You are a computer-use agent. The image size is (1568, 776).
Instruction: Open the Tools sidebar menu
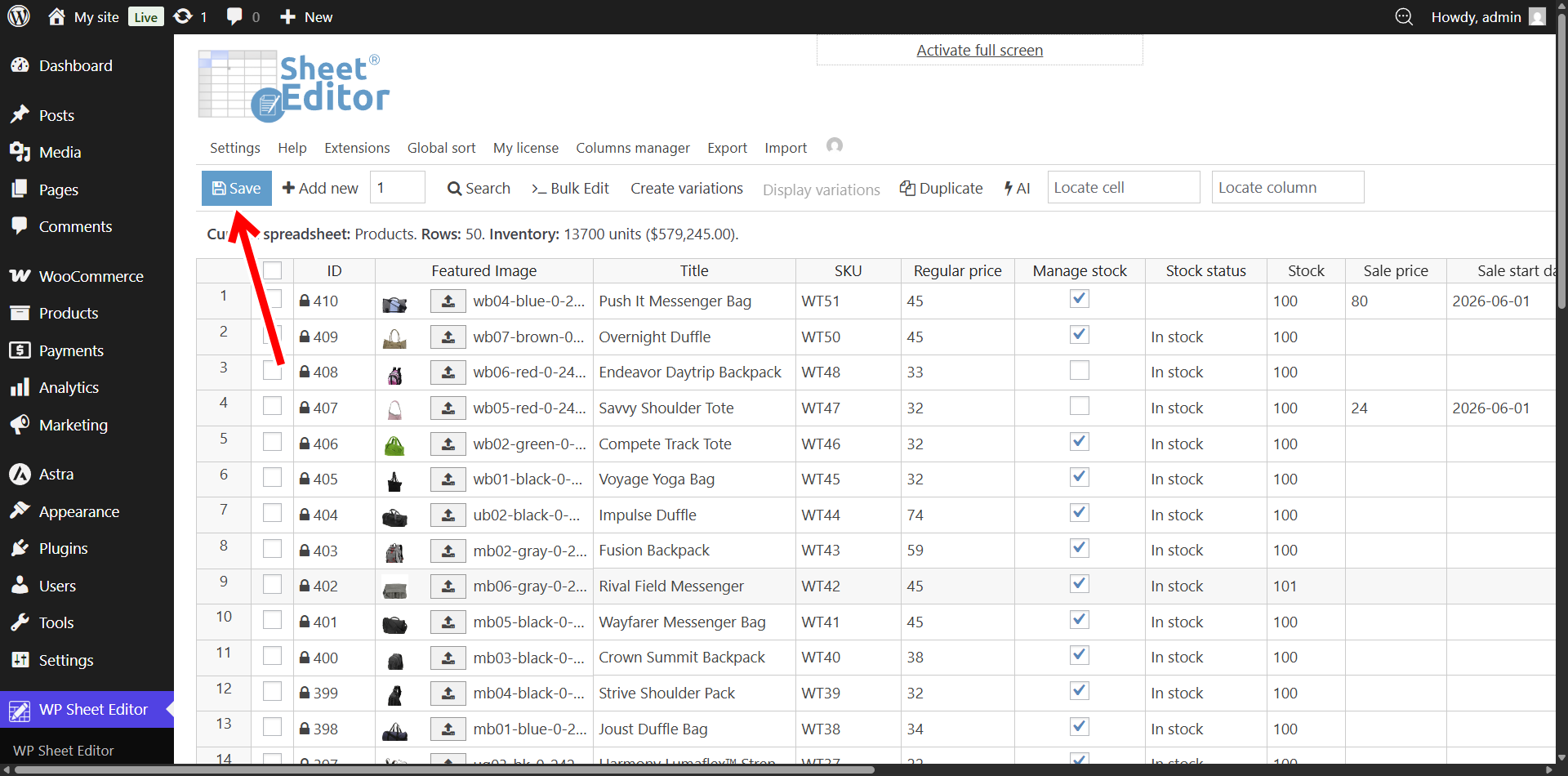tap(56, 622)
